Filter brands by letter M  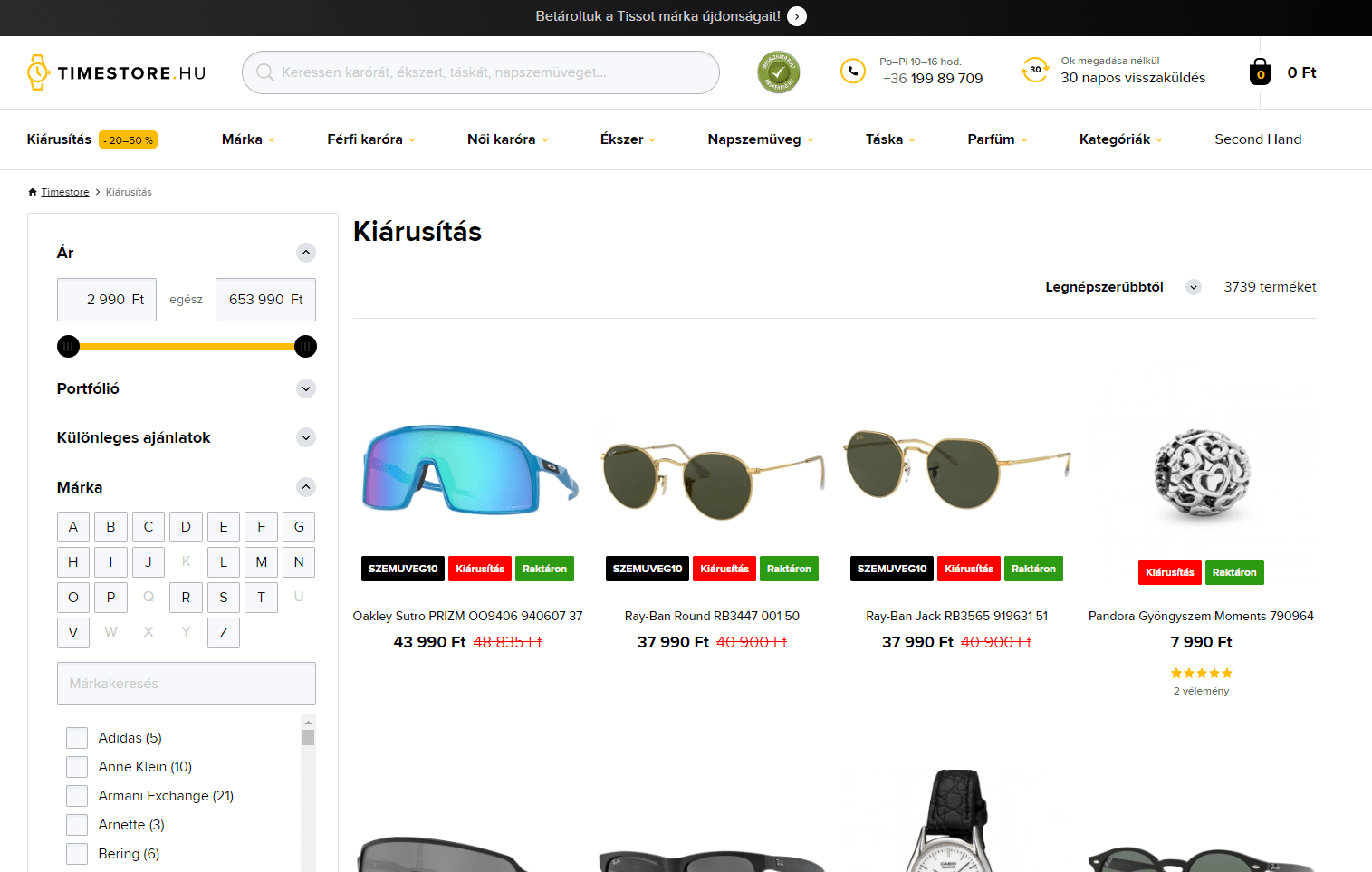261,562
